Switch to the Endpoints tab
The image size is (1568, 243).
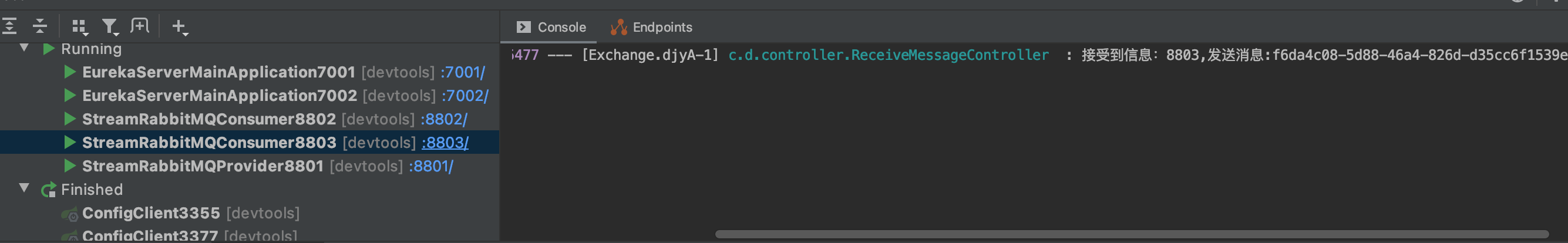pos(651,27)
